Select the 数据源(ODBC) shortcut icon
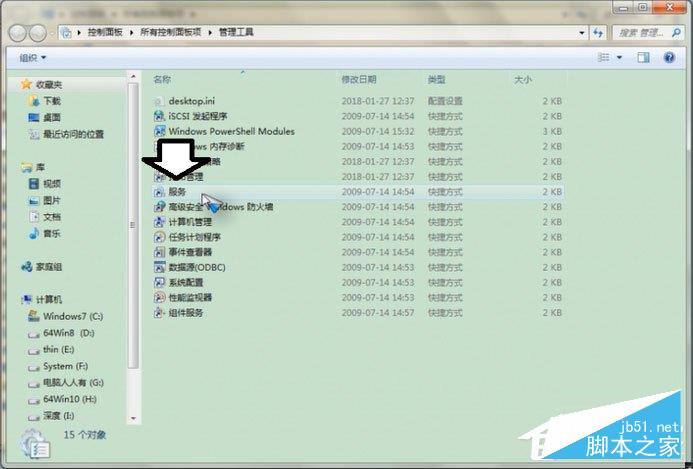Viewport: 693px width, 469px height. (x=159, y=267)
